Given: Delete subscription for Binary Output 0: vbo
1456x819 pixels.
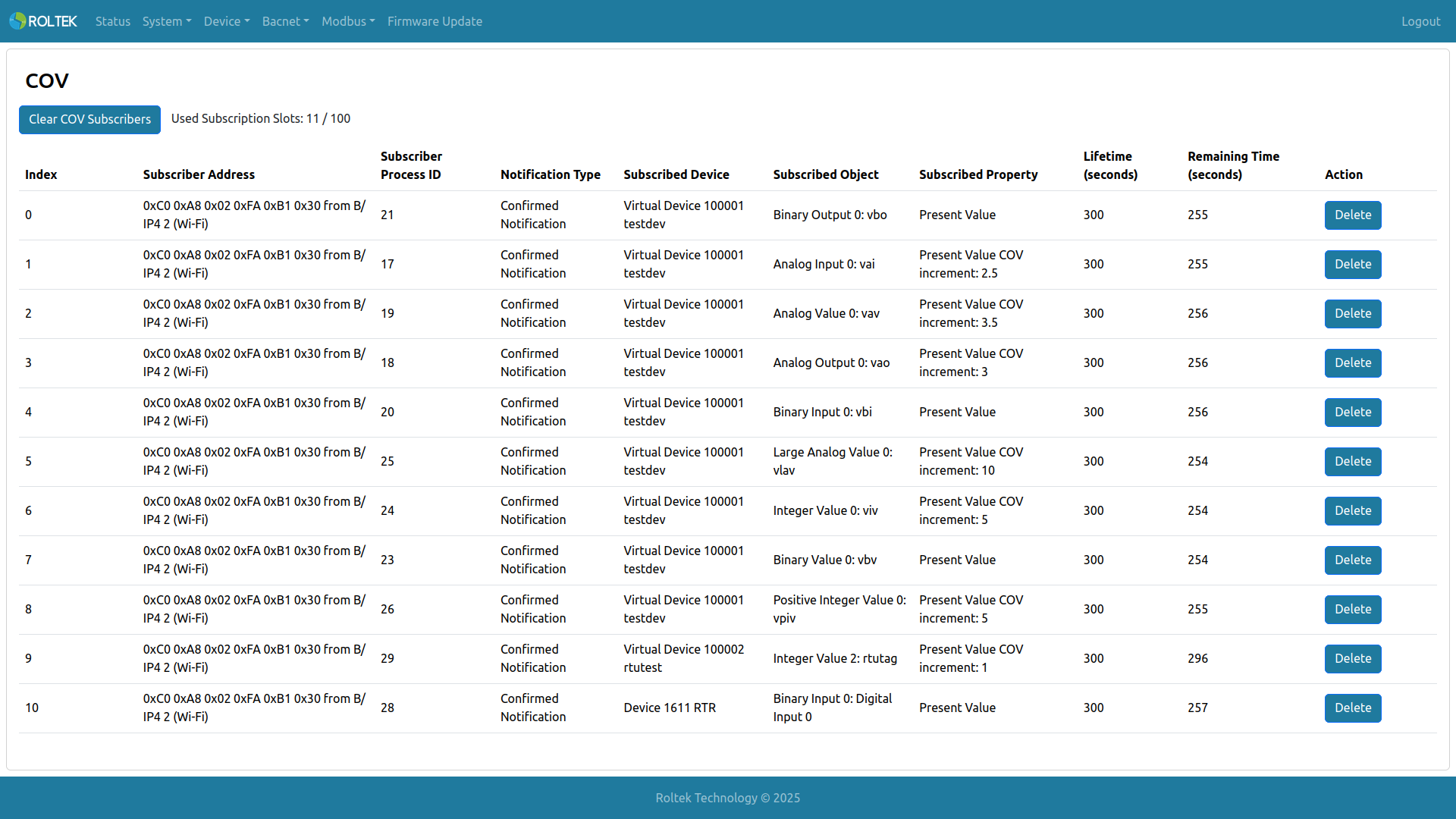Looking at the screenshot, I should pos(1353,215).
